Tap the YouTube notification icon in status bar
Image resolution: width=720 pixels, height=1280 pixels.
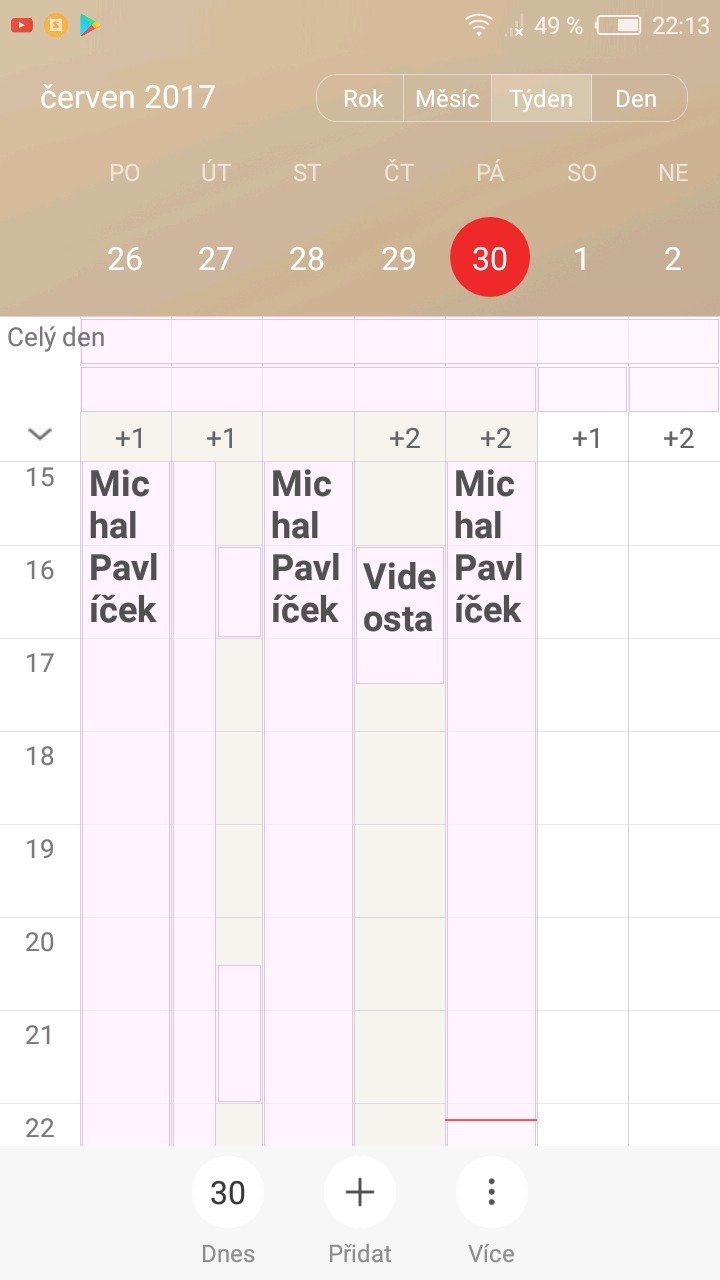(22, 26)
